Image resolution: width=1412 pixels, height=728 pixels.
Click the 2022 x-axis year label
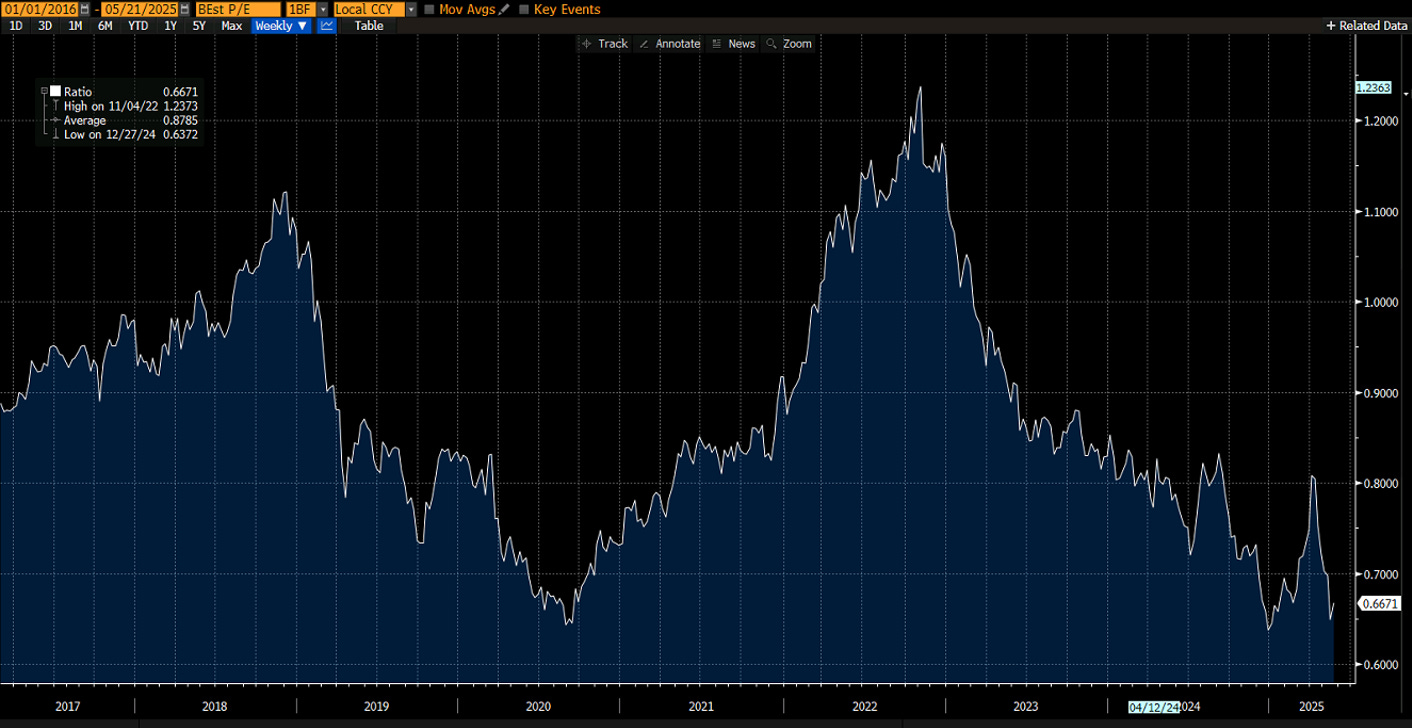864,707
